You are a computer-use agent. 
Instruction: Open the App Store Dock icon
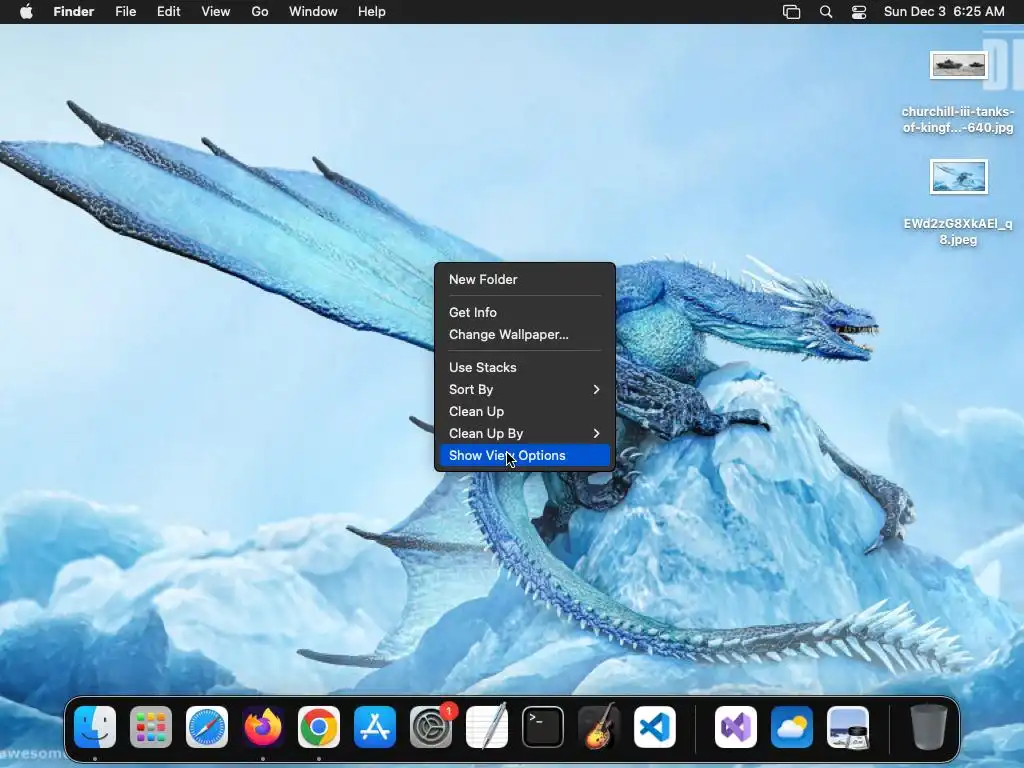[375, 727]
